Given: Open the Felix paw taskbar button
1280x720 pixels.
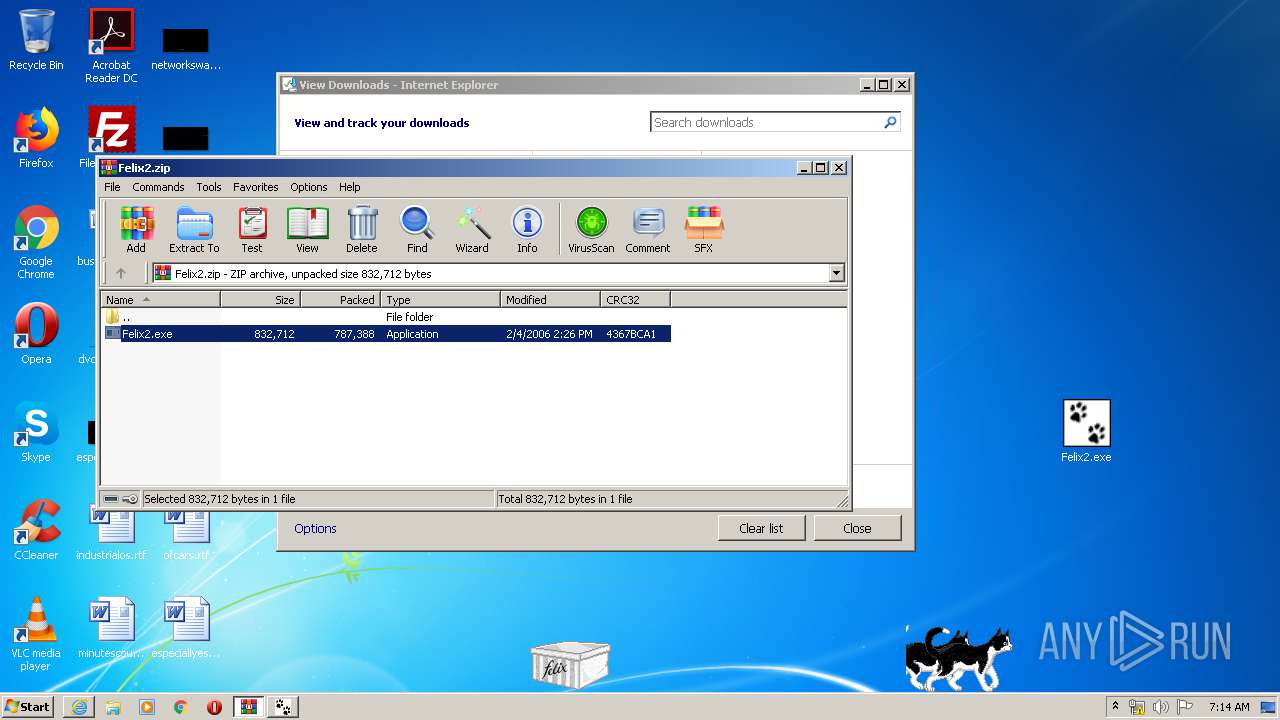Looking at the screenshot, I should (x=283, y=707).
